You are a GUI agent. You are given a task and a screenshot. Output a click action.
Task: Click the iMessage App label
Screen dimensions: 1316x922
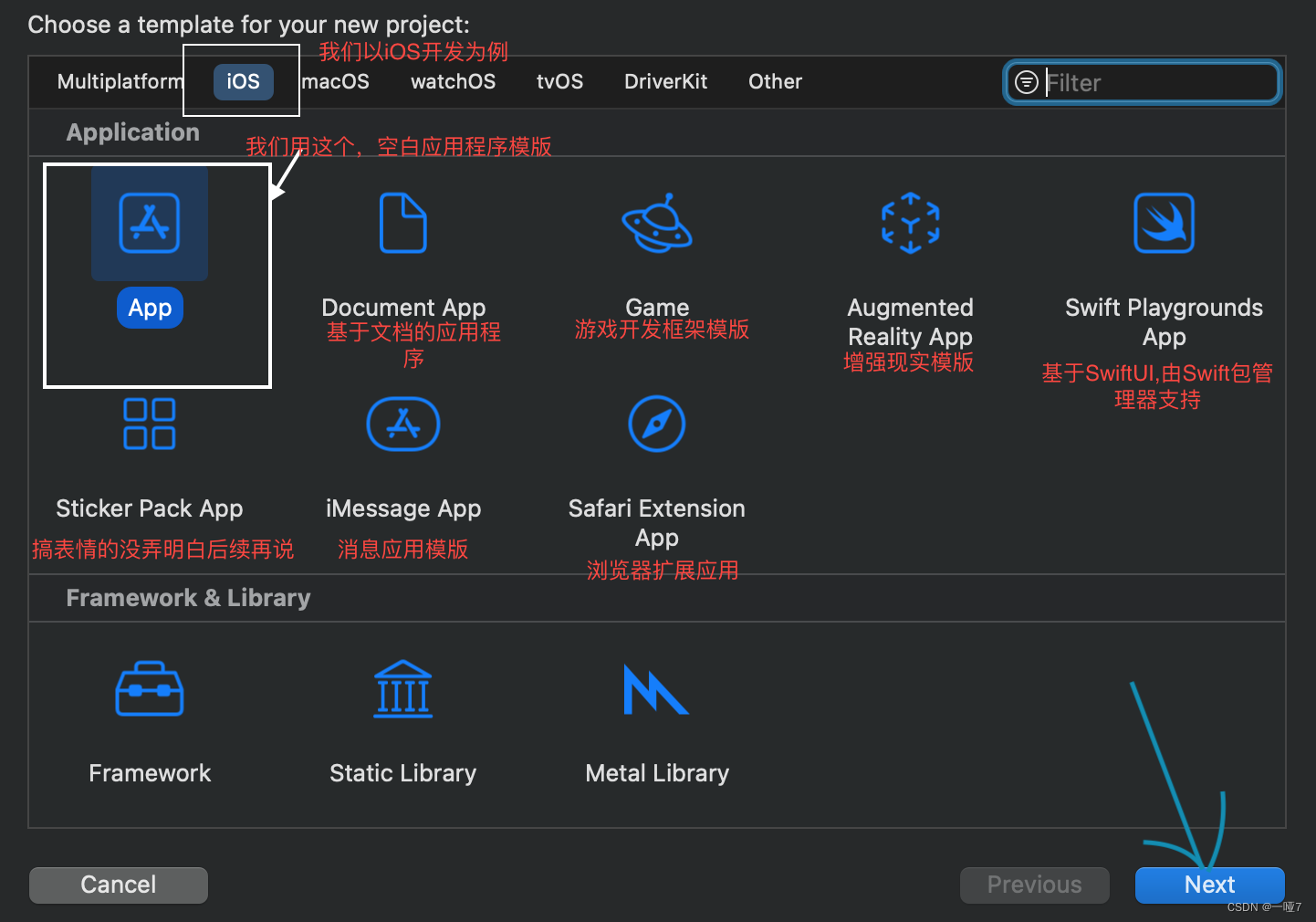(x=403, y=508)
